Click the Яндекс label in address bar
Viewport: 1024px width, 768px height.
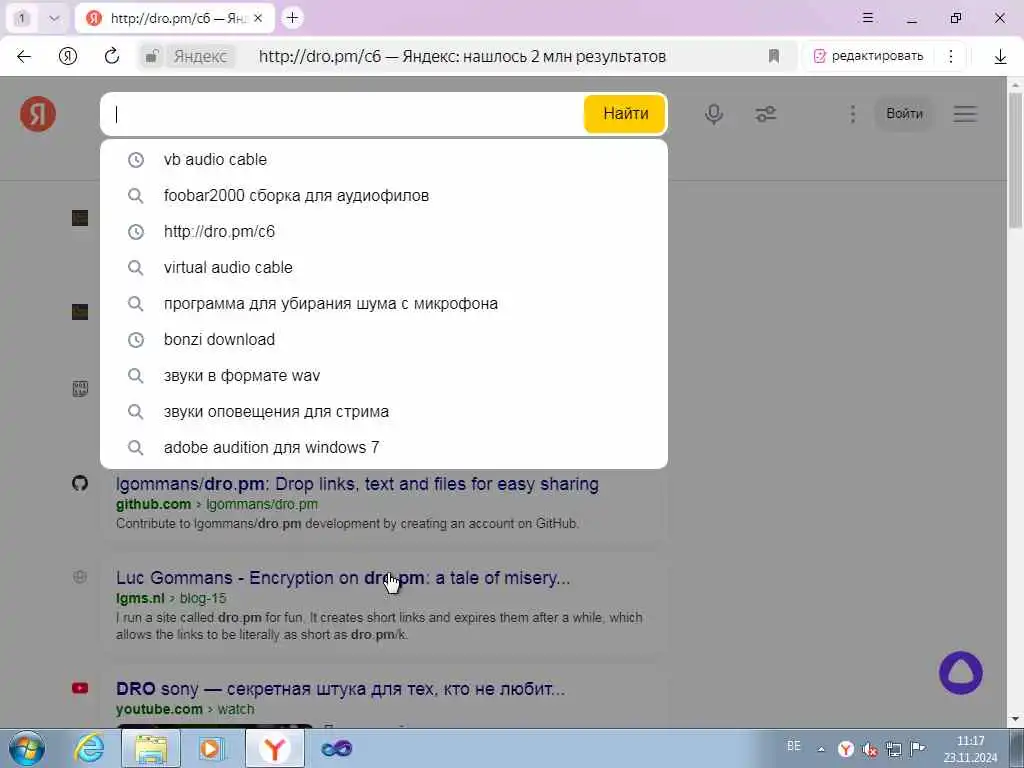click(200, 57)
